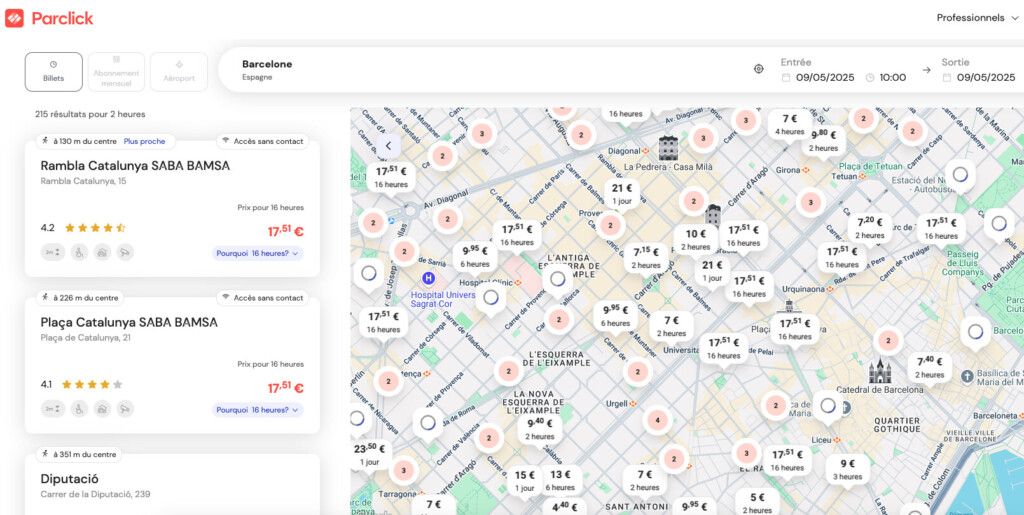
Task: Click the Basílica de Santa Maria church icon
Action: 968,376
